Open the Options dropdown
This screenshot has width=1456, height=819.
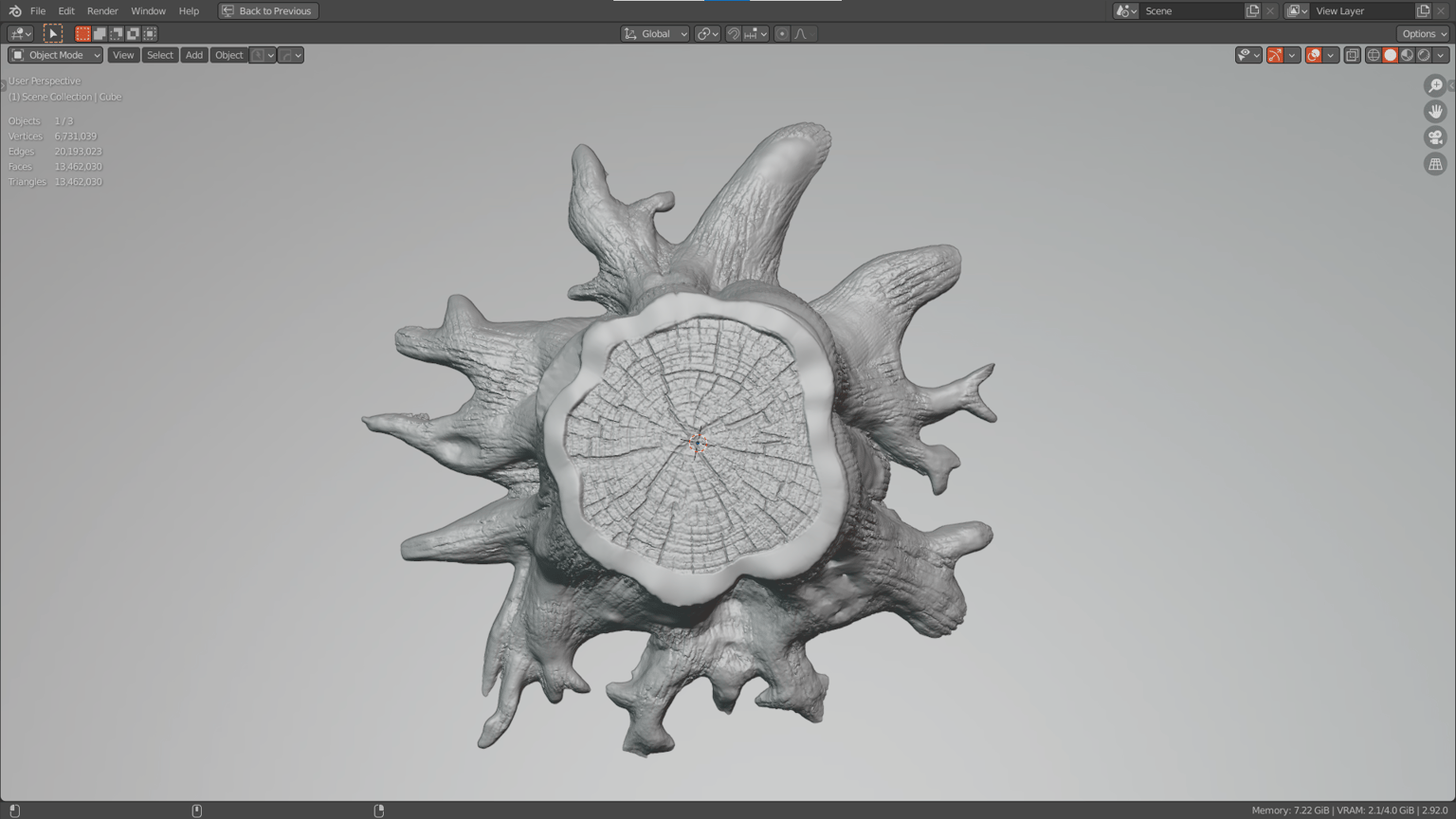[x=1424, y=33]
